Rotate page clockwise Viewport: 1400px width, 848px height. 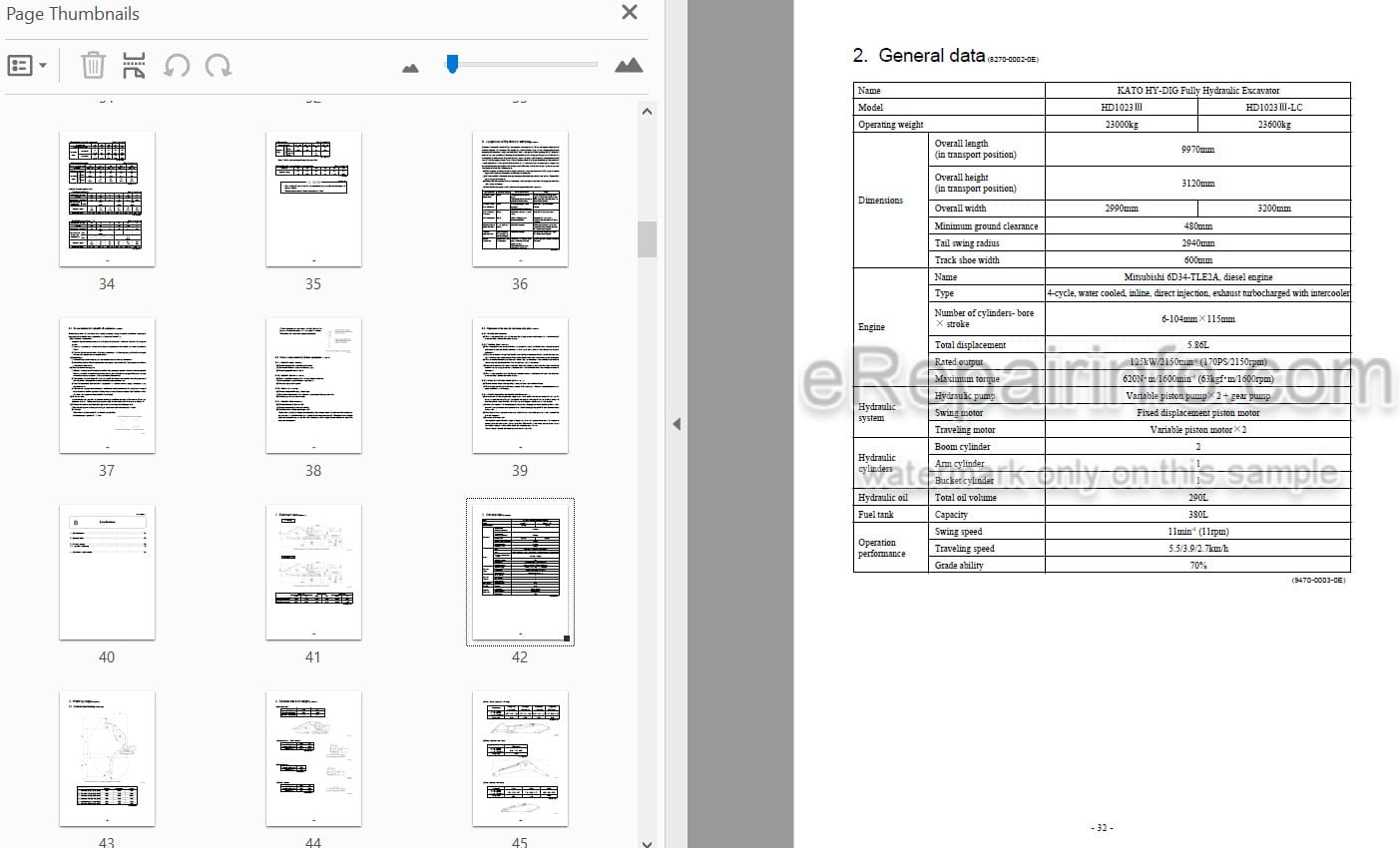(x=219, y=66)
